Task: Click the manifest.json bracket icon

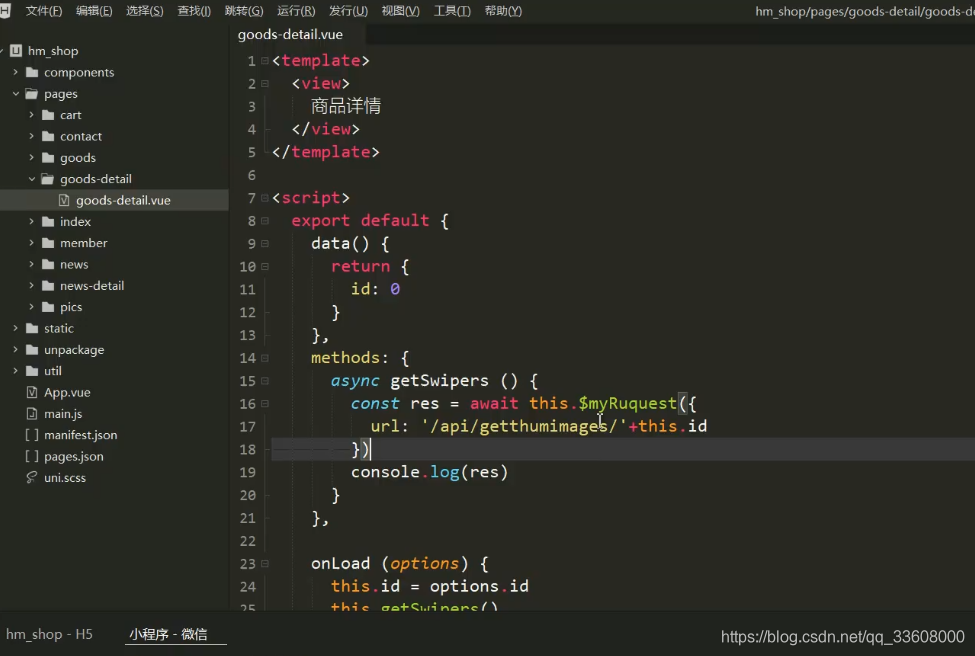Action: tap(32, 435)
